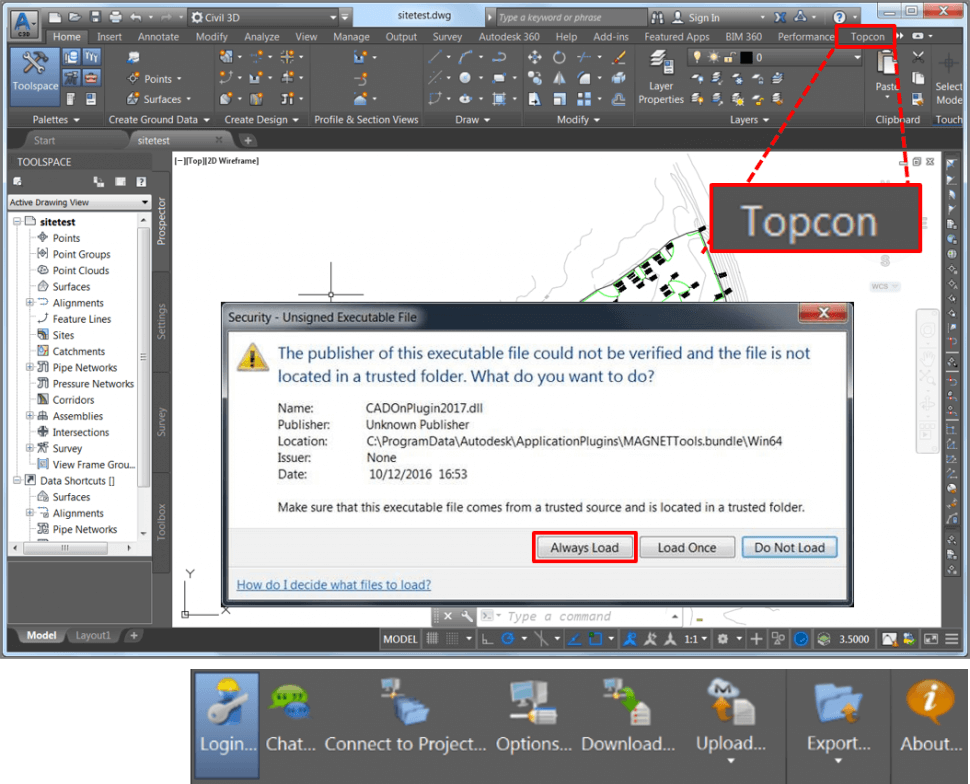Expand the Survey tree node
This screenshot has height=784, width=970.
[x=29, y=448]
